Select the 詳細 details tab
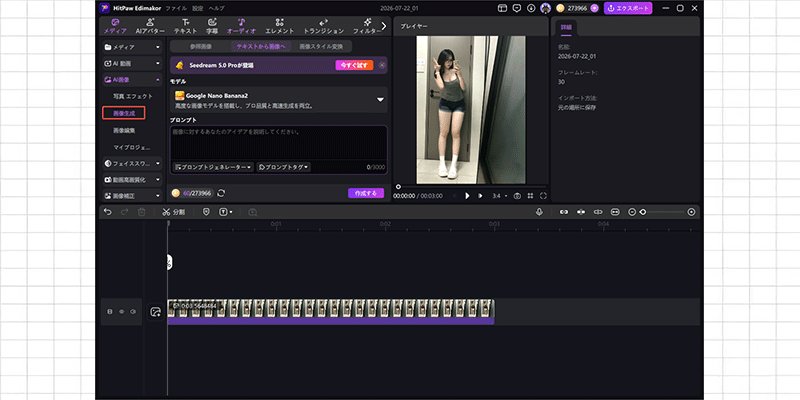 click(x=566, y=27)
